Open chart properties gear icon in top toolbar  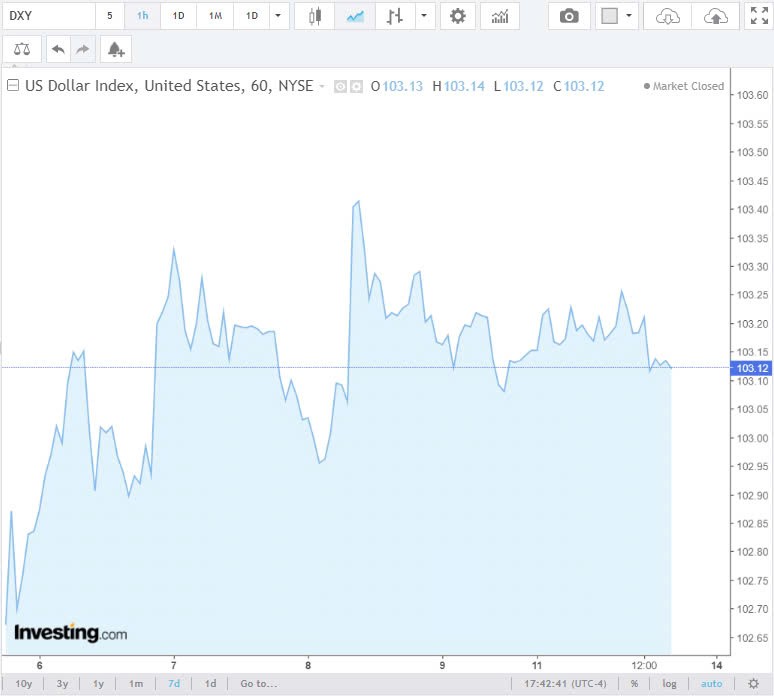tap(457, 16)
